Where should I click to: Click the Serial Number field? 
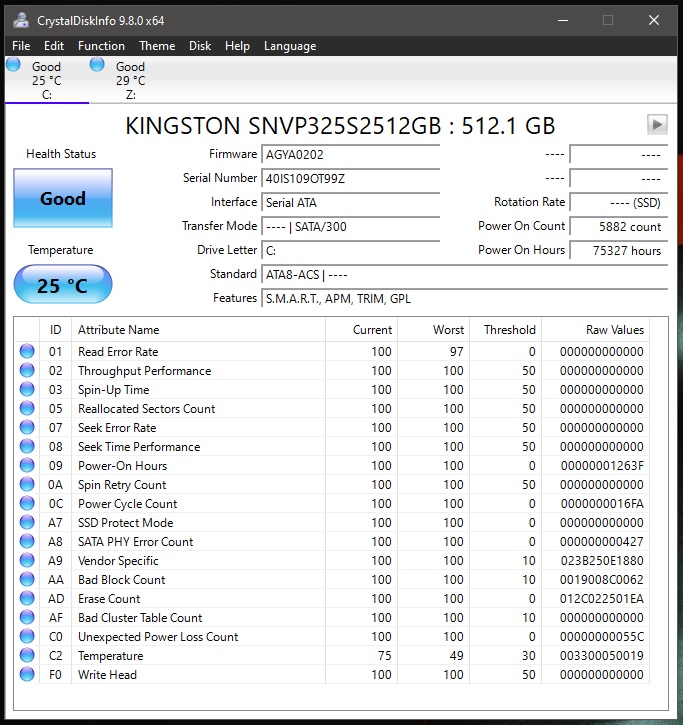pos(351,178)
